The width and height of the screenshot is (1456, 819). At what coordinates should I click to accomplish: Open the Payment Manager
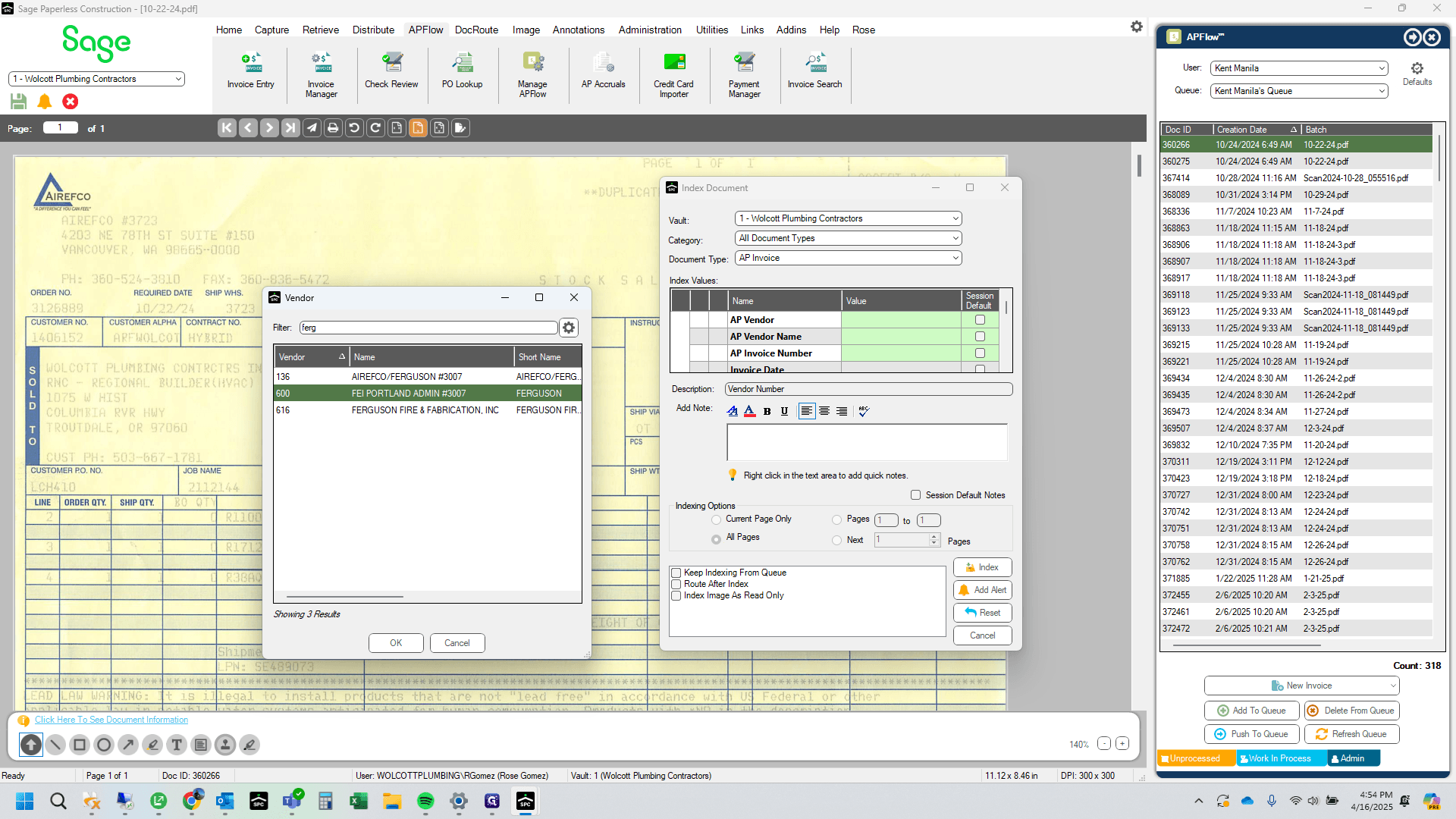pyautogui.click(x=744, y=75)
